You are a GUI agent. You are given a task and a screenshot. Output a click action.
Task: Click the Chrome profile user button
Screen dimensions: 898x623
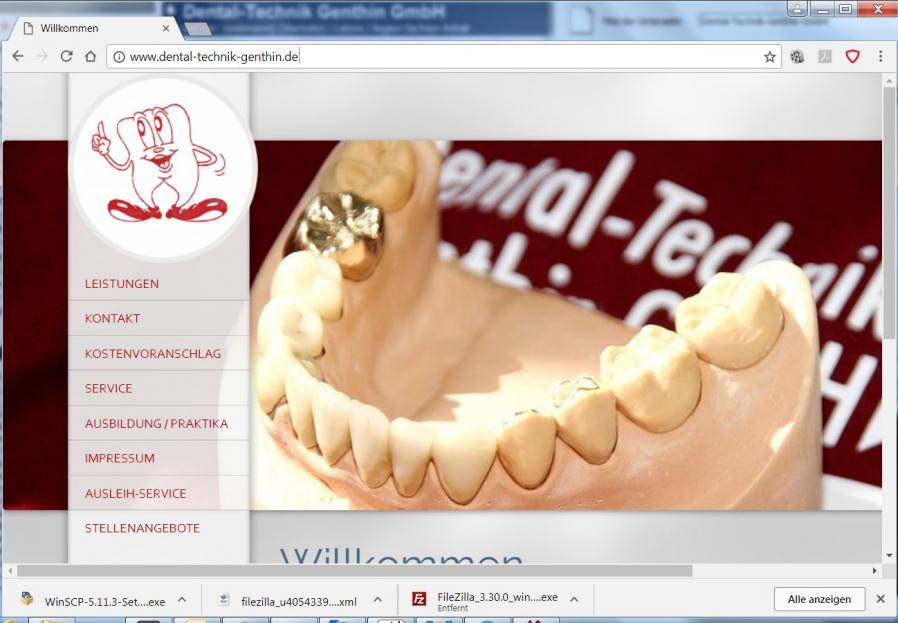coord(797,8)
